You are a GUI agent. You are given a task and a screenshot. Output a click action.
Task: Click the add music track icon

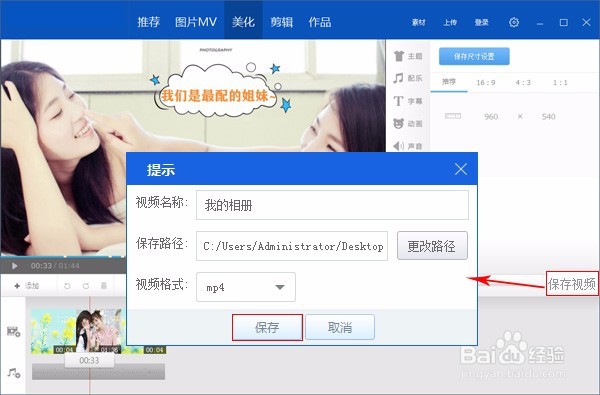click(x=13, y=373)
